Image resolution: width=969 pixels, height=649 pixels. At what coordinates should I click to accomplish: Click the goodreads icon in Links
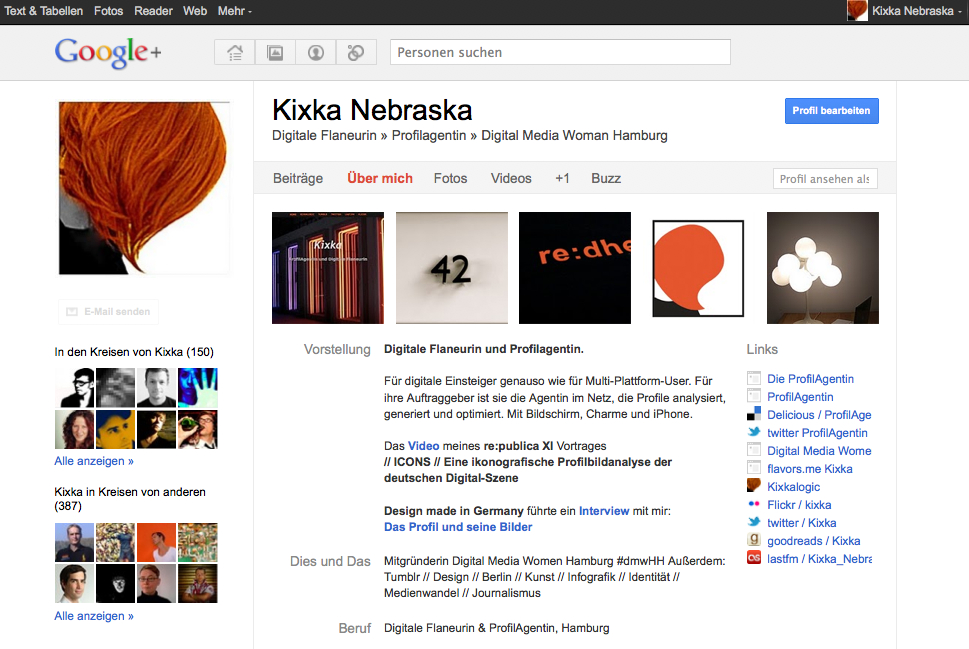click(755, 540)
